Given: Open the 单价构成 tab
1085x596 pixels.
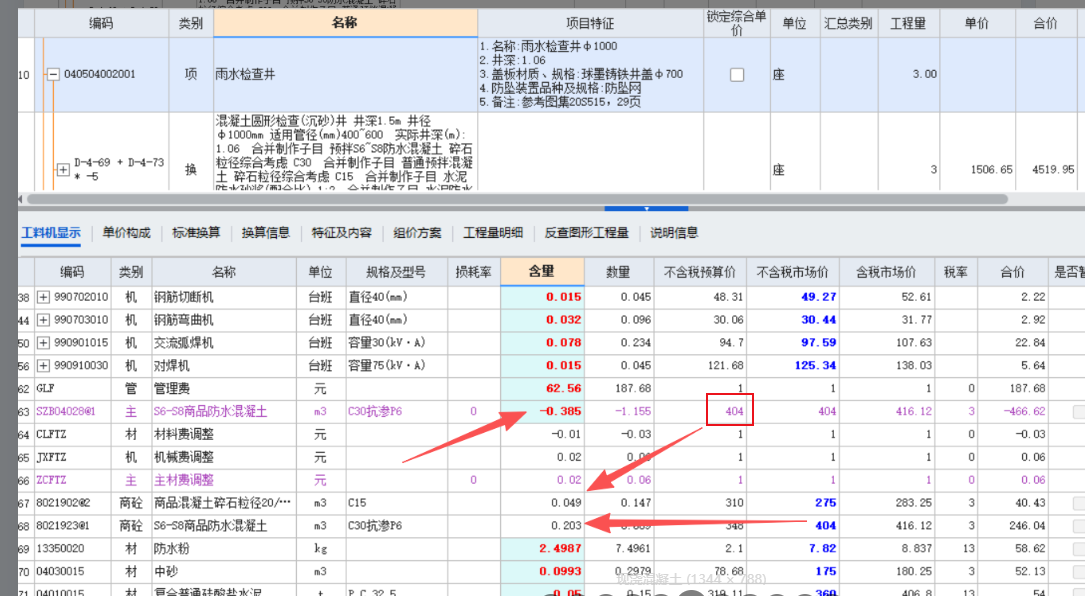Looking at the screenshot, I should 127,233.
